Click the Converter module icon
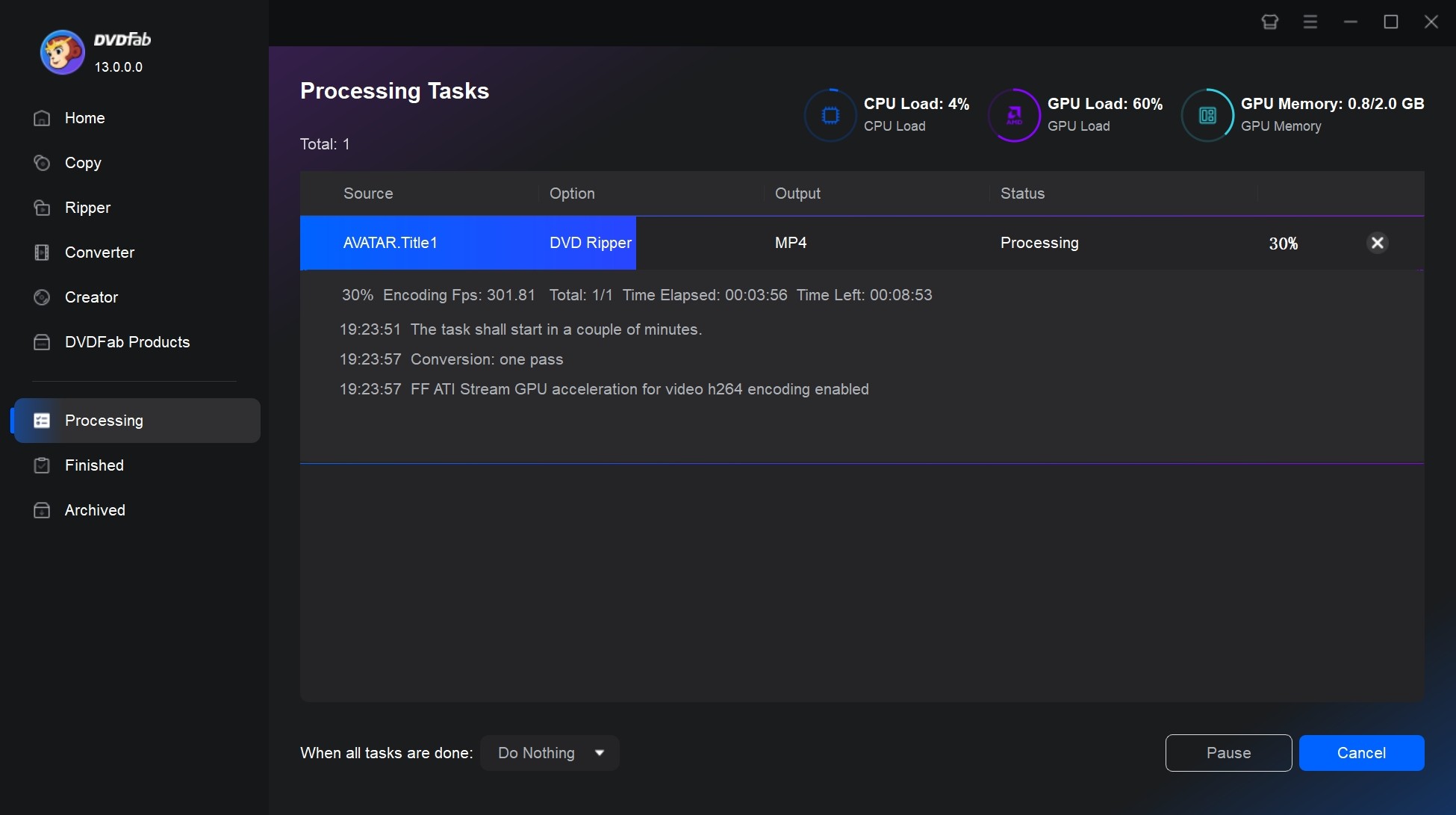 [40, 252]
